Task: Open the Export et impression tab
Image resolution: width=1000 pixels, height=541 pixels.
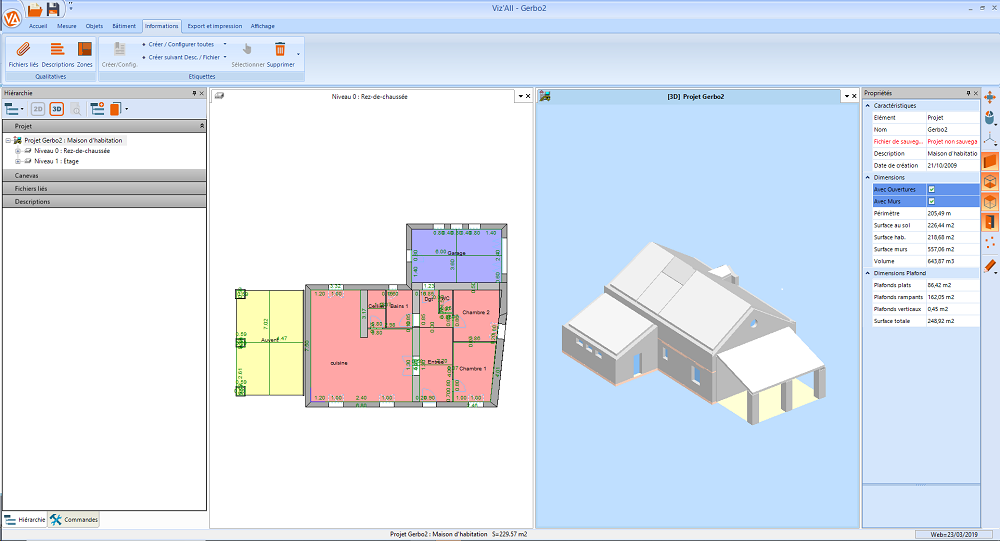Action: click(214, 26)
